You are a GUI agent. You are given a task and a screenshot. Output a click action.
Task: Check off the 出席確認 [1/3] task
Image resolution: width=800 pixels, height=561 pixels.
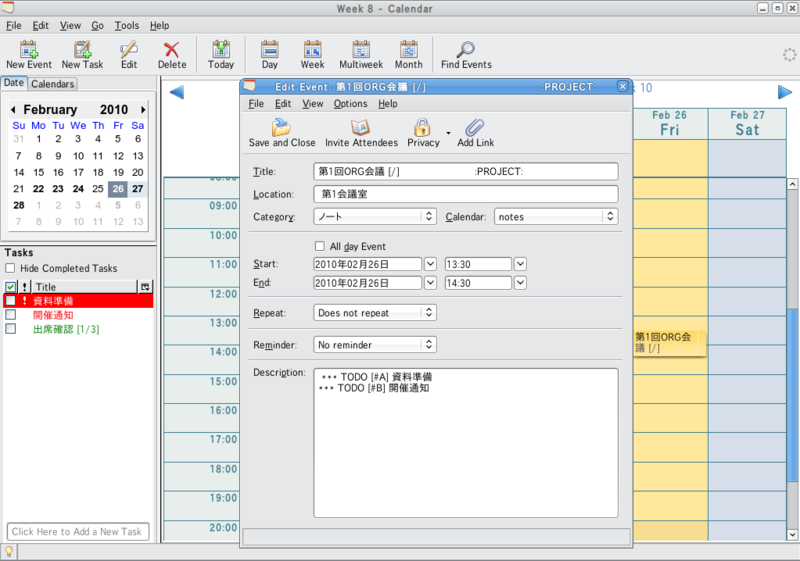point(10,329)
